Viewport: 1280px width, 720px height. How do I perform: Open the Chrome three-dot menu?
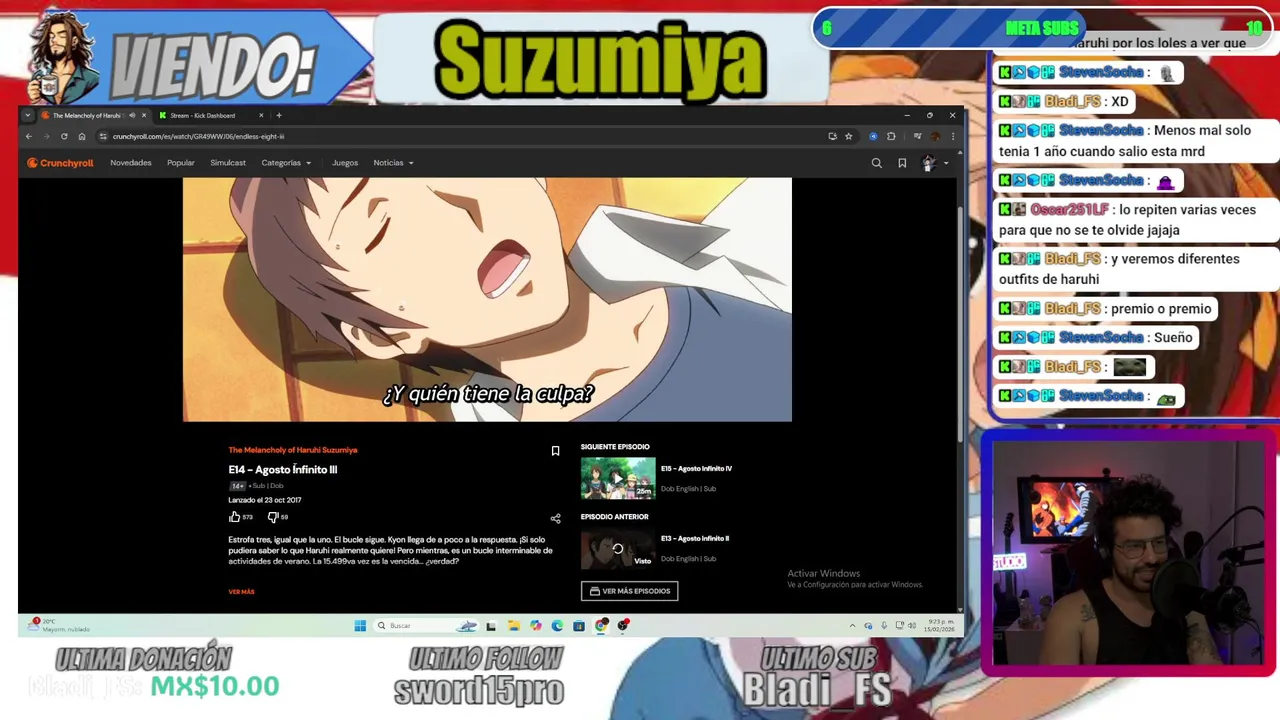pyautogui.click(x=952, y=136)
